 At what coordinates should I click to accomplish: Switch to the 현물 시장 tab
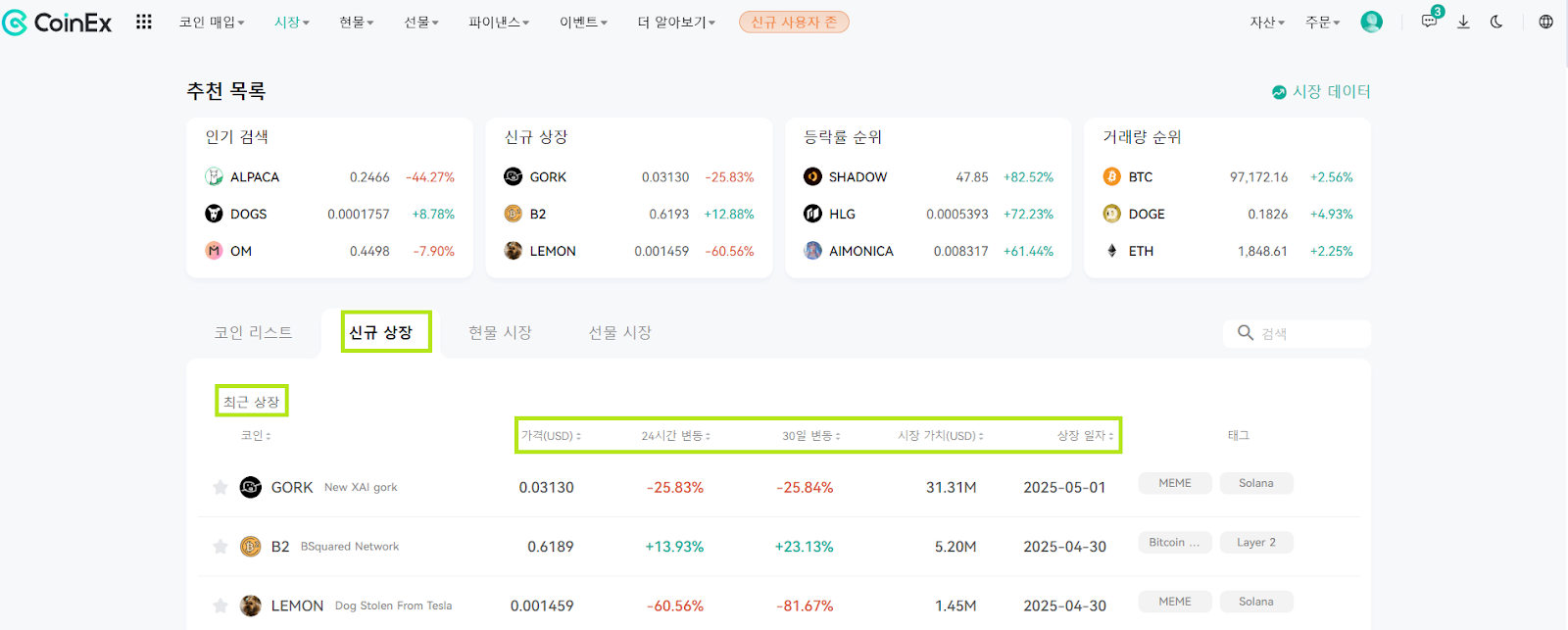[500, 332]
